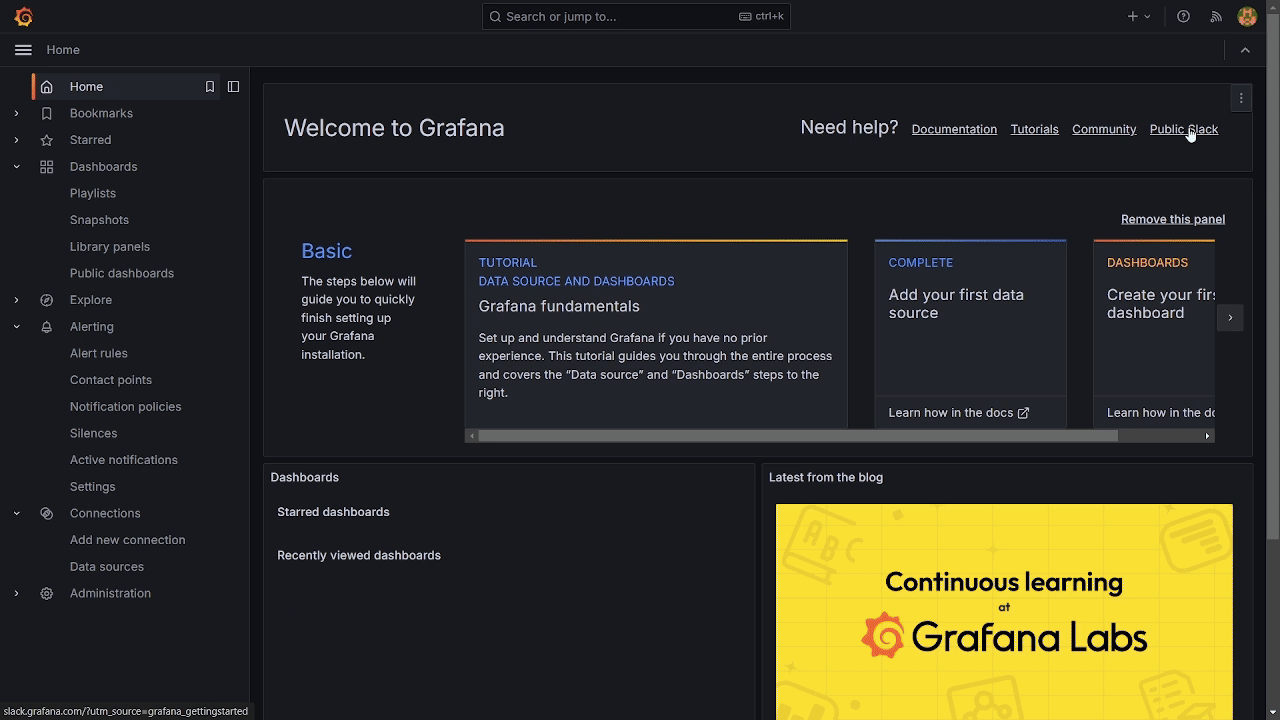Image resolution: width=1280 pixels, height=720 pixels.
Task: Collapse the Alerting section chevron
Action: (16, 327)
